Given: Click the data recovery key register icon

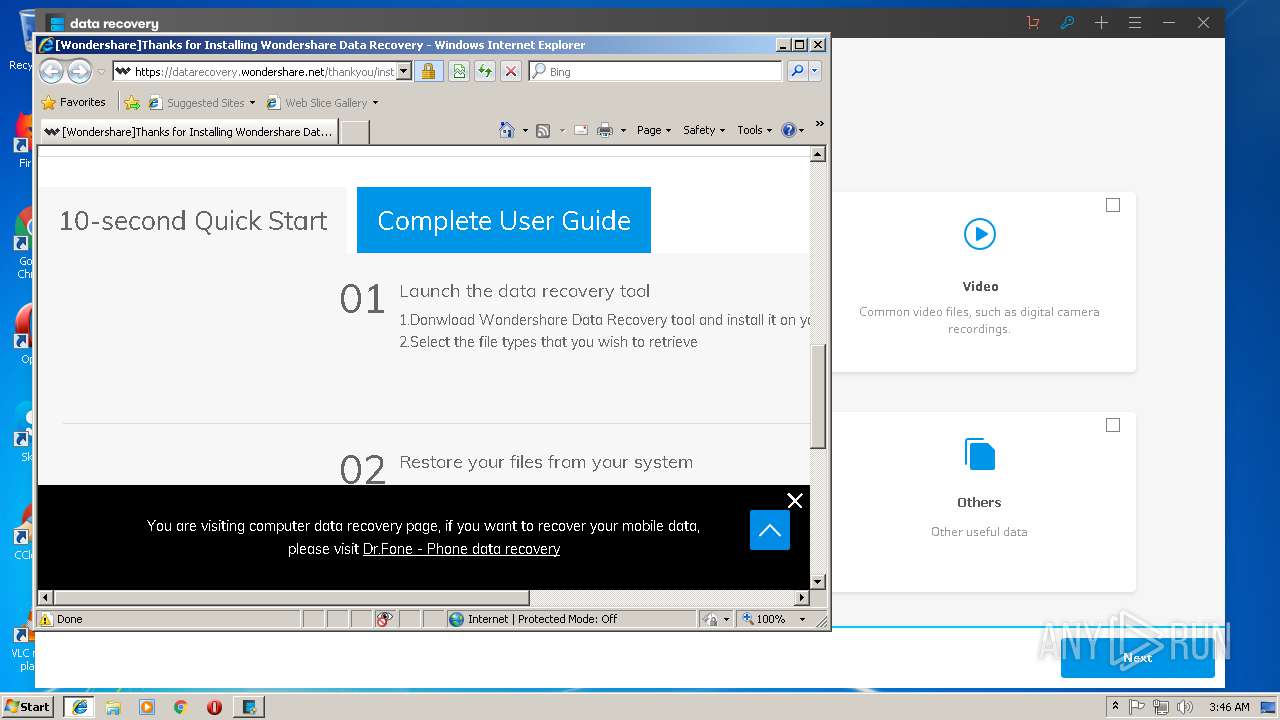Looking at the screenshot, I should click(1067, 22).
